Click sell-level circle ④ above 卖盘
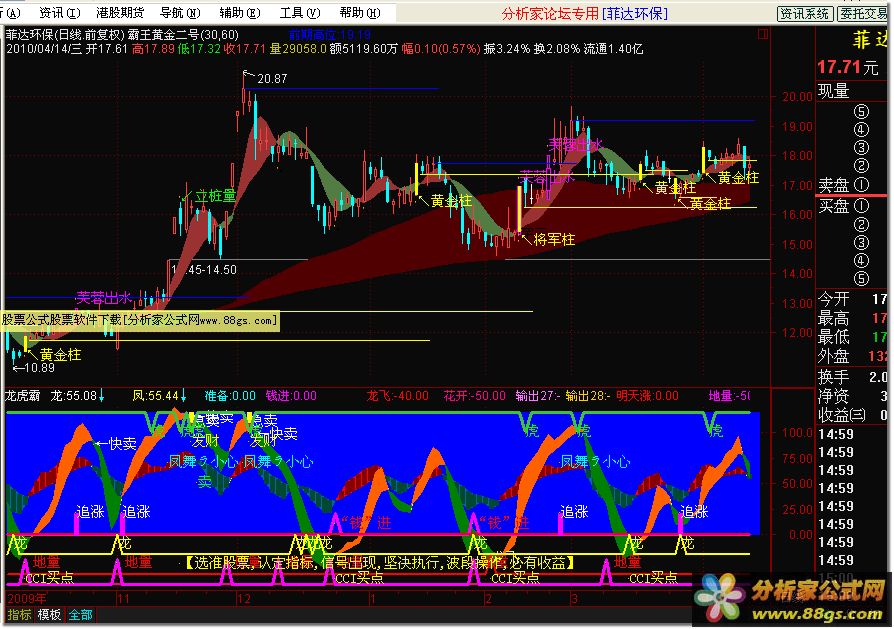 (x=861, y=130)
